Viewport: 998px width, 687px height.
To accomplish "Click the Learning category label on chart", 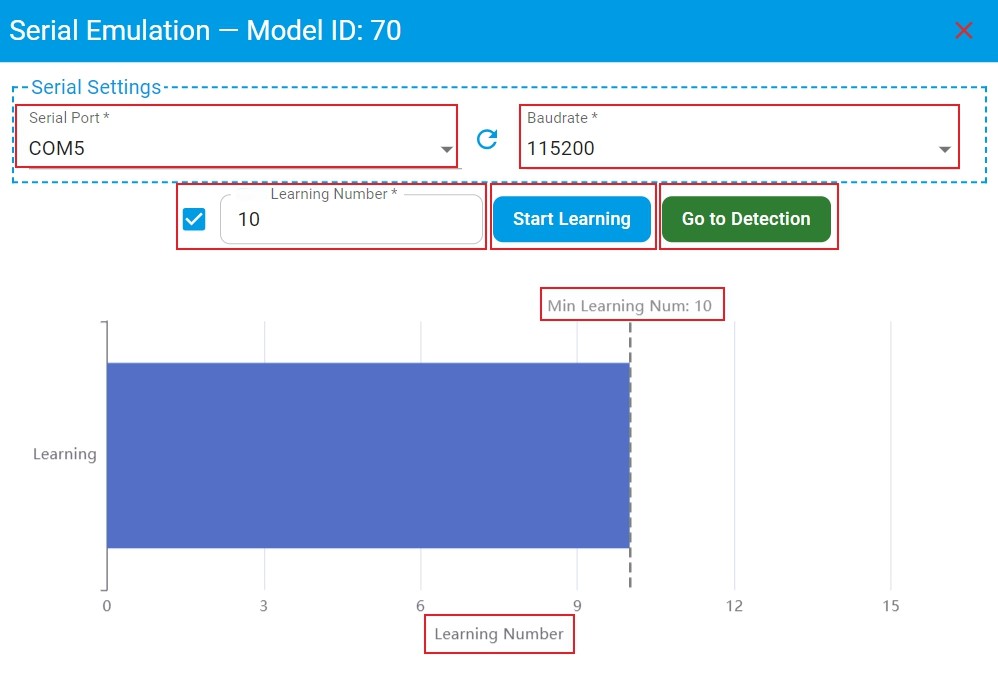I will pyautogui.click(x=65, y=454).
